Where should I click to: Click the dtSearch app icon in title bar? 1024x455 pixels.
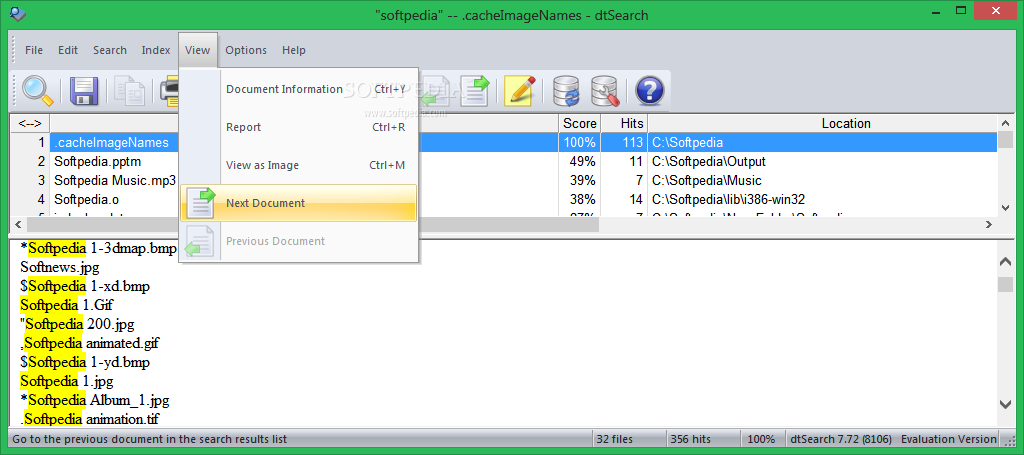[x=18, y=13]
